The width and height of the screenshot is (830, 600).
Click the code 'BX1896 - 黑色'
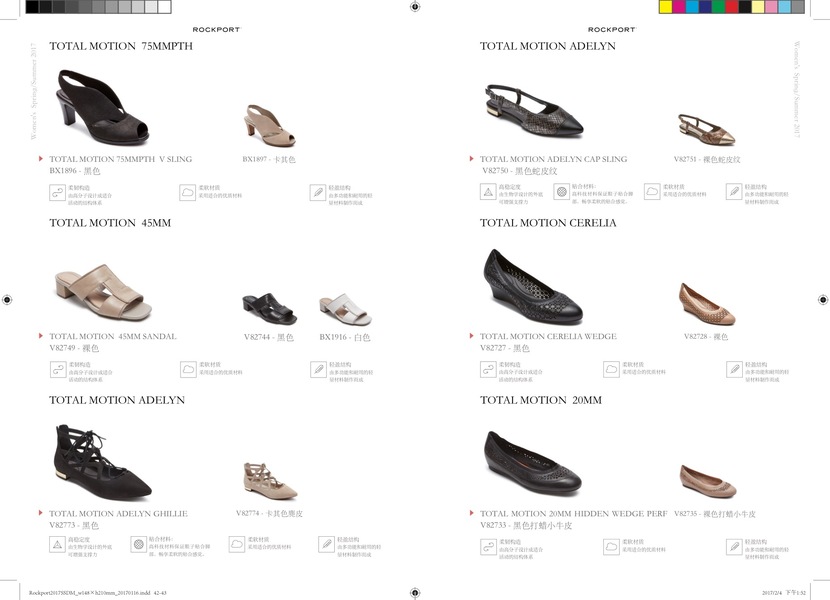point(75,171)
